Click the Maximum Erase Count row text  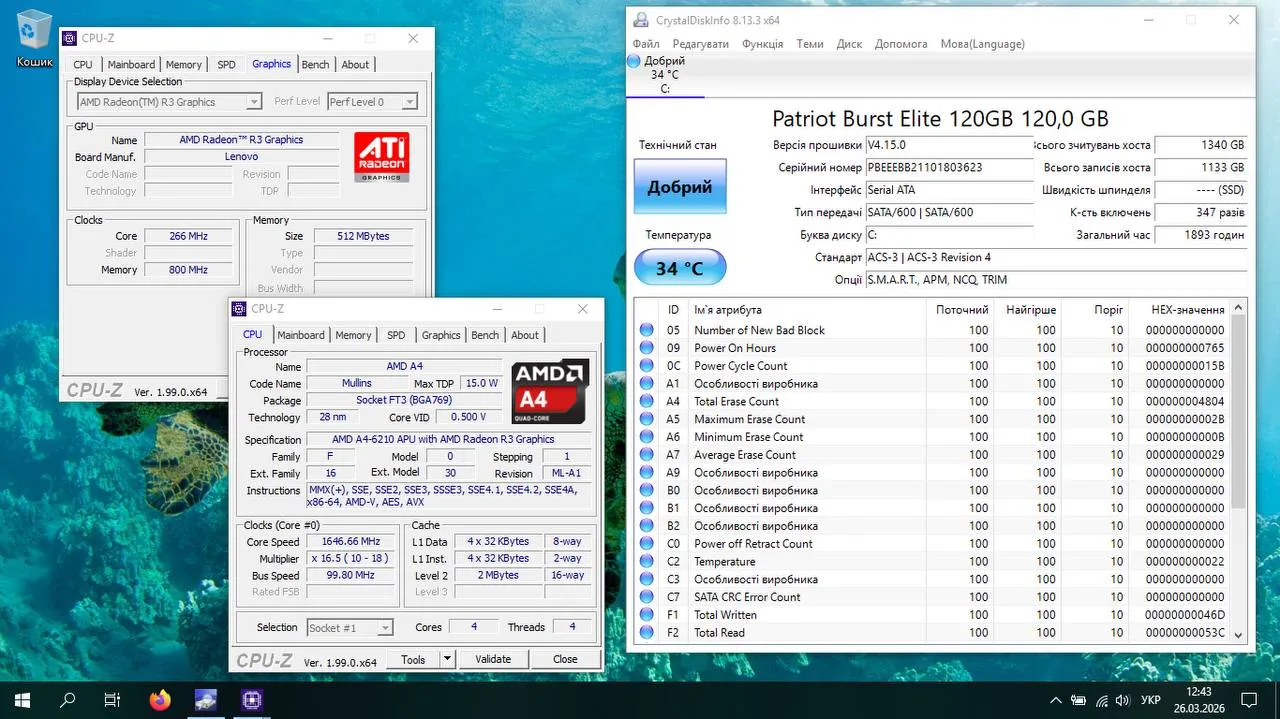tap(749, 419)
